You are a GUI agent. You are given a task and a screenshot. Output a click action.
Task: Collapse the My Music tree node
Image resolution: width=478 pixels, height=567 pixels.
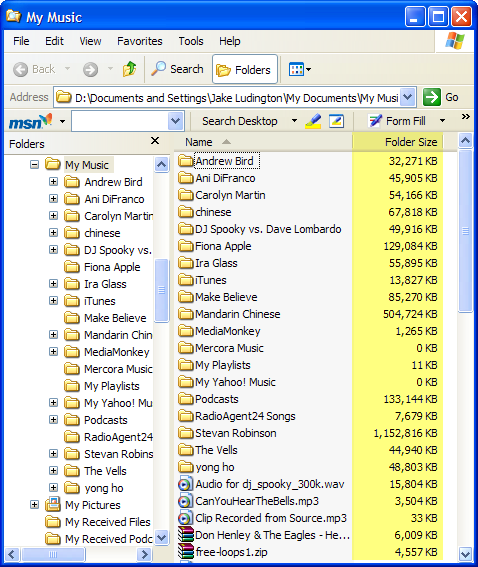[34, 165]
